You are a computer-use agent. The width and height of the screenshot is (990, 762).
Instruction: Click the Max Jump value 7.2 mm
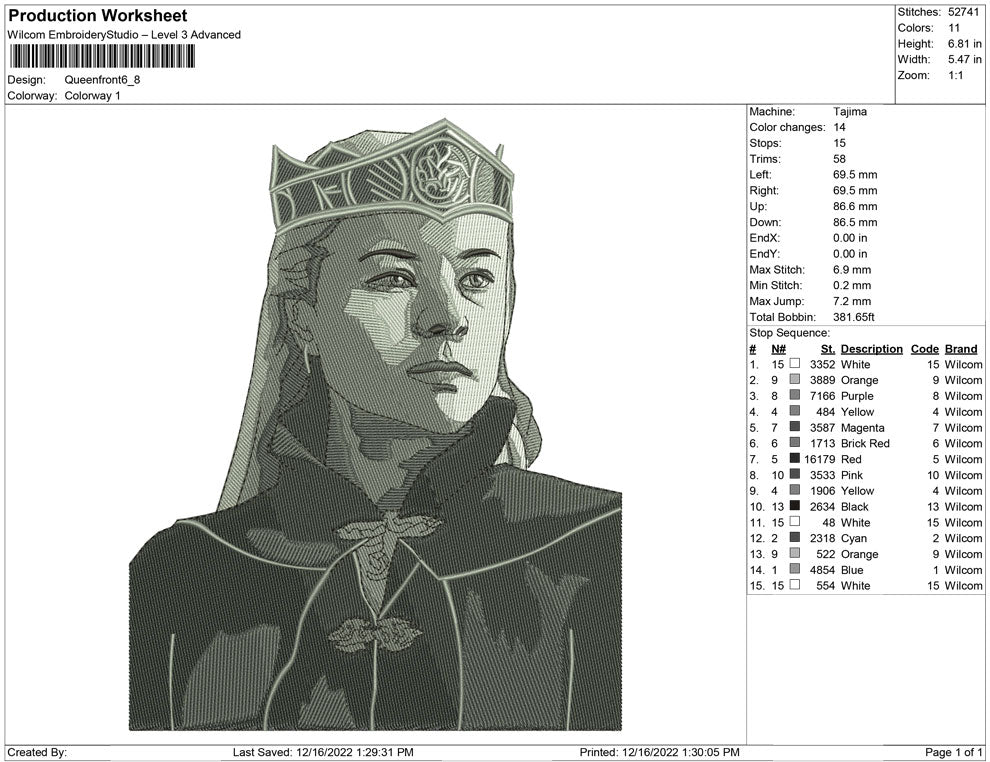[x=852, y=301]
